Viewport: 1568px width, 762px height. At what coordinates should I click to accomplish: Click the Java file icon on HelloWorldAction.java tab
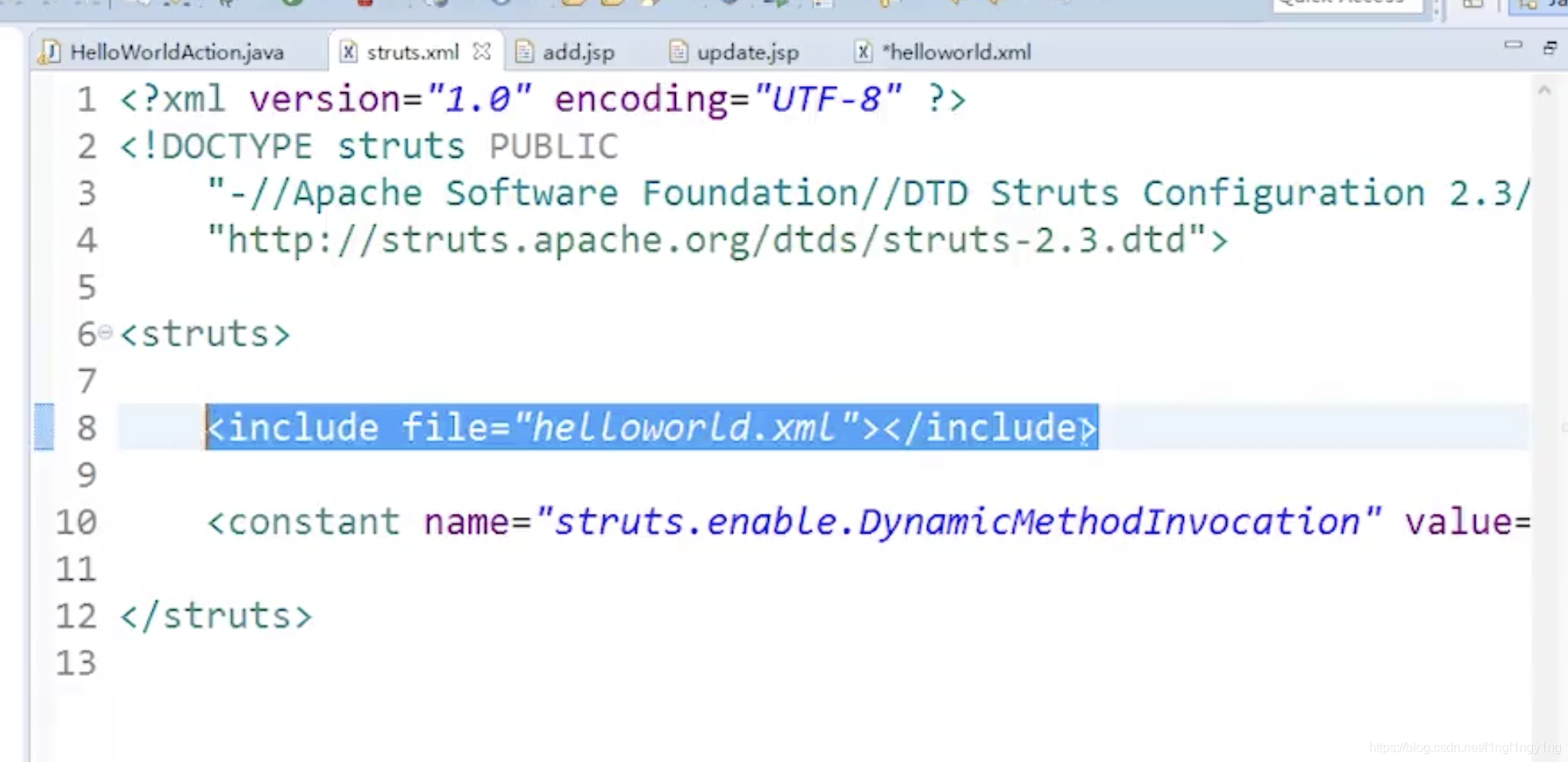click(50, 52)
